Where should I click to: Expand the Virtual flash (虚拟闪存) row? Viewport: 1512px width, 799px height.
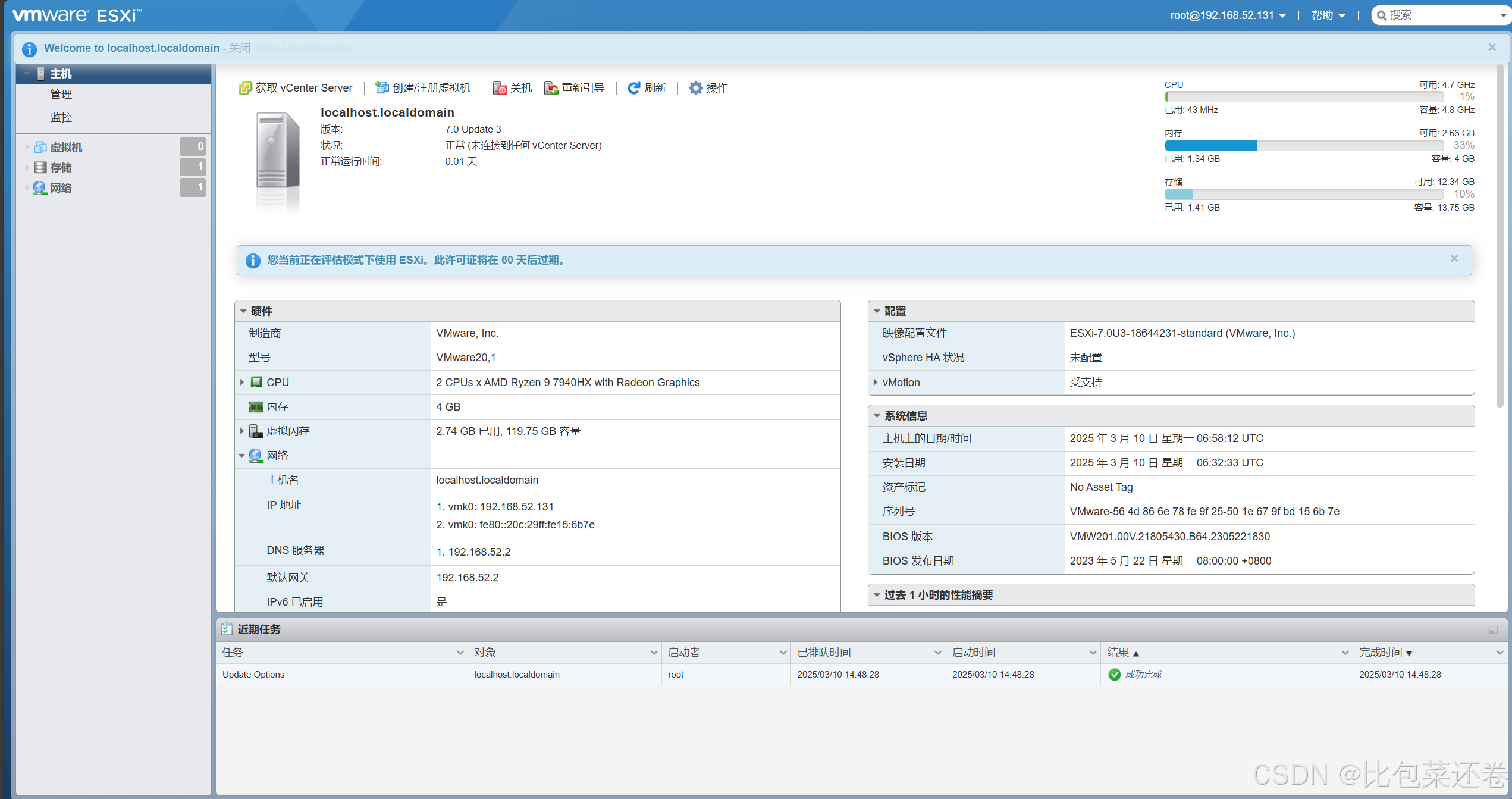(x=242, y=431)
